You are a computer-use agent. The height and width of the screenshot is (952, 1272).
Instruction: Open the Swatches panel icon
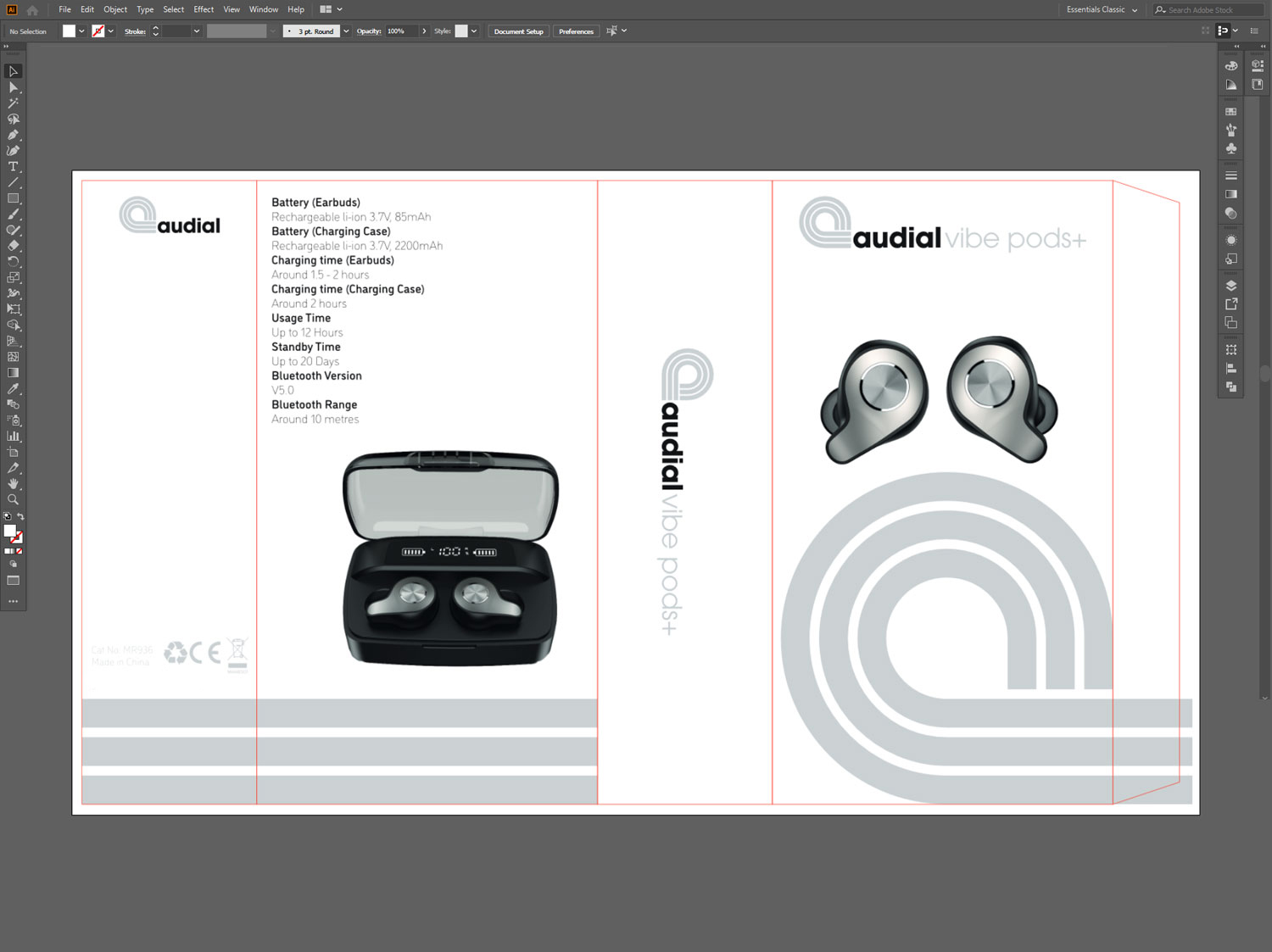pyautogui.click(x=1231, y=112)
